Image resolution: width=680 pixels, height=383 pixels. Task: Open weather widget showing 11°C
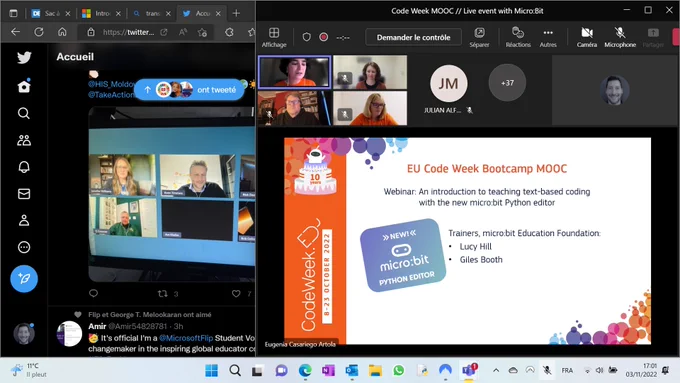click(29, 370)
